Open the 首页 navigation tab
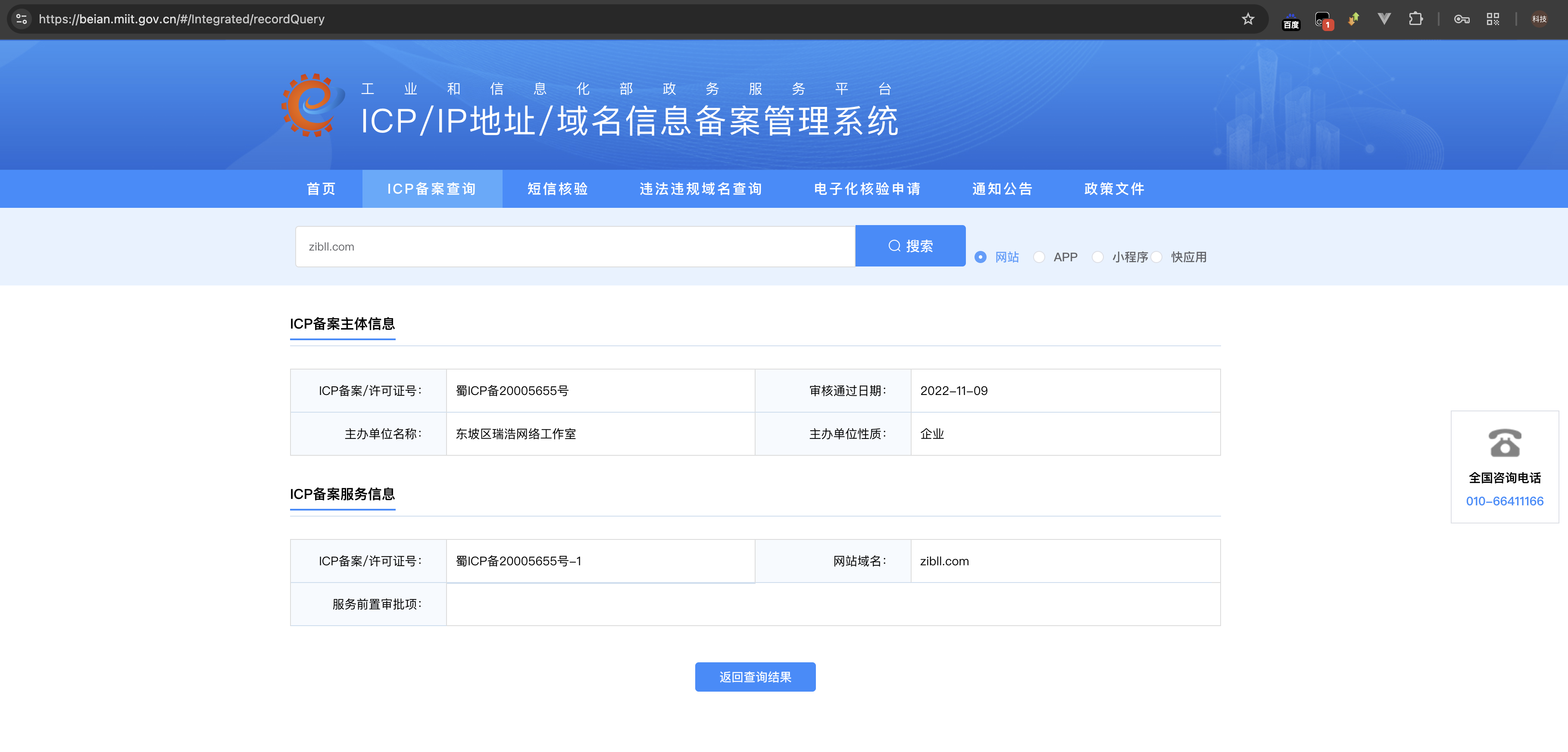 (321, 189)
